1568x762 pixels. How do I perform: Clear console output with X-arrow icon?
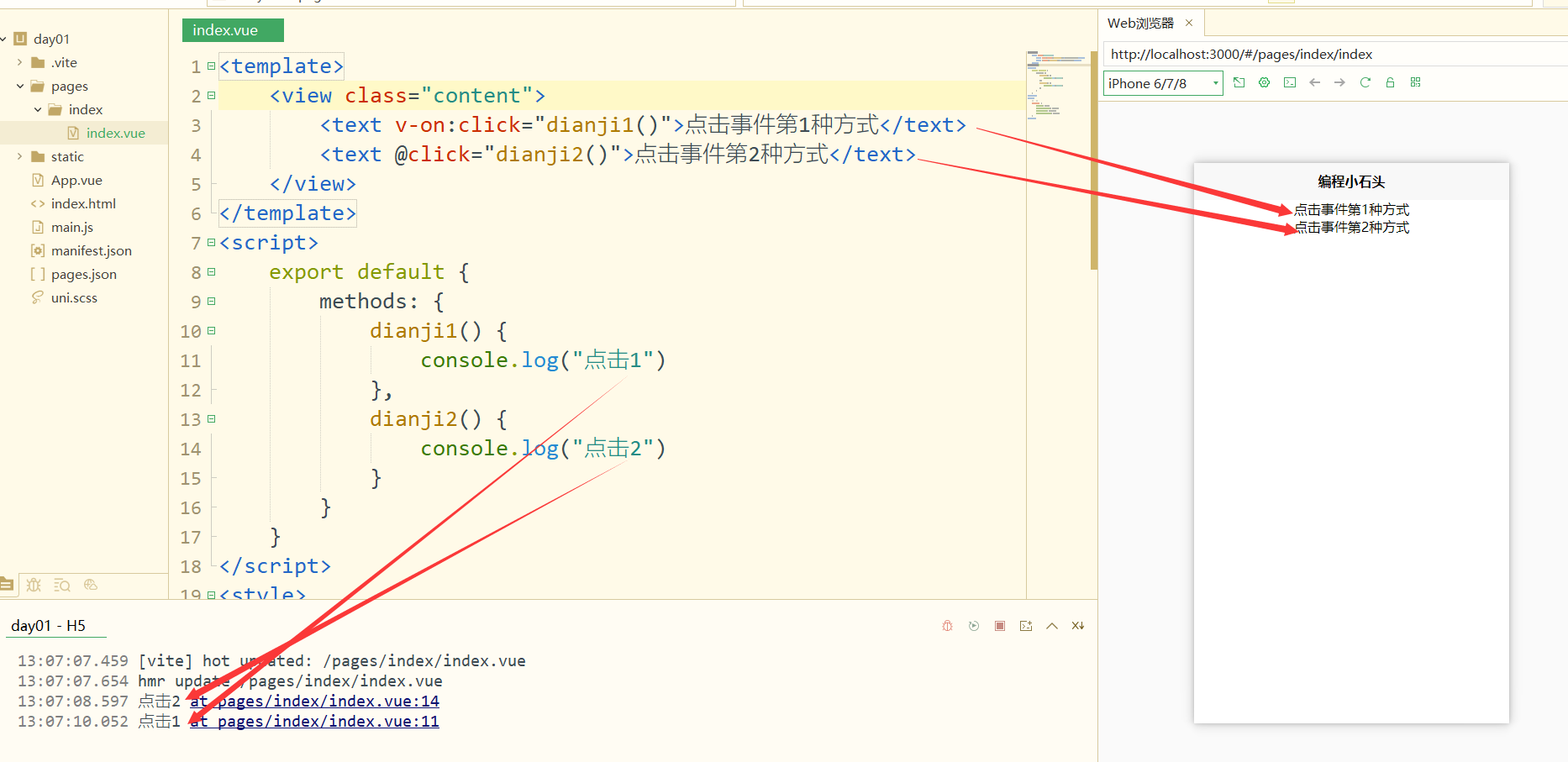[x=1077, y=626]
